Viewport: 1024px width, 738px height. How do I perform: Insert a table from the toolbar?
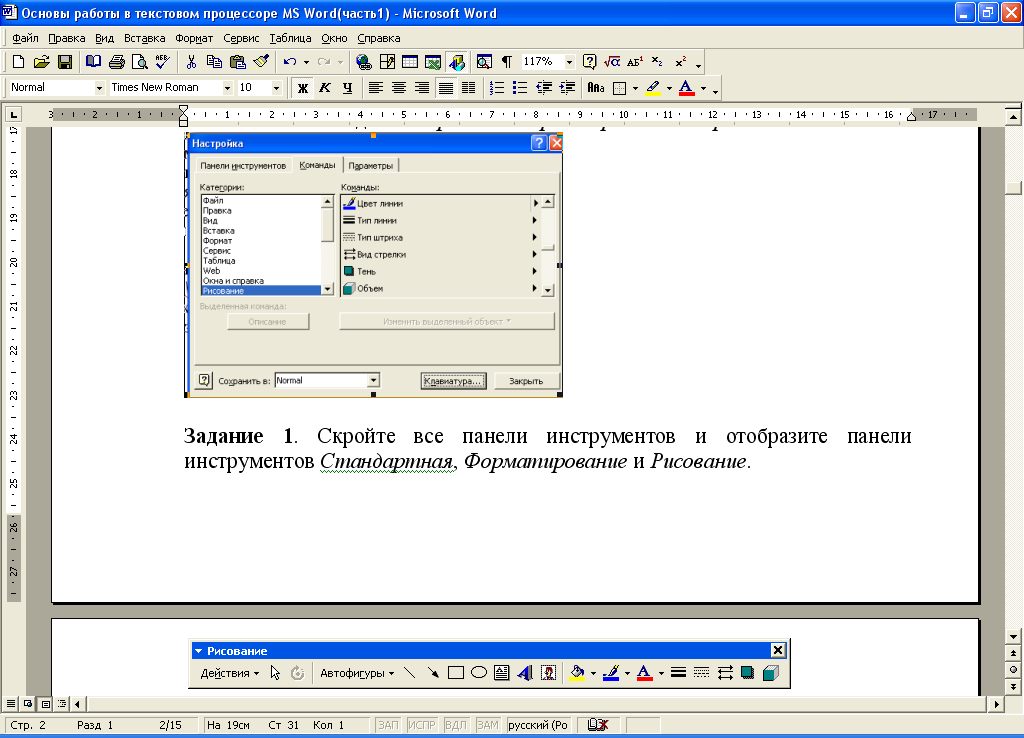410,62
